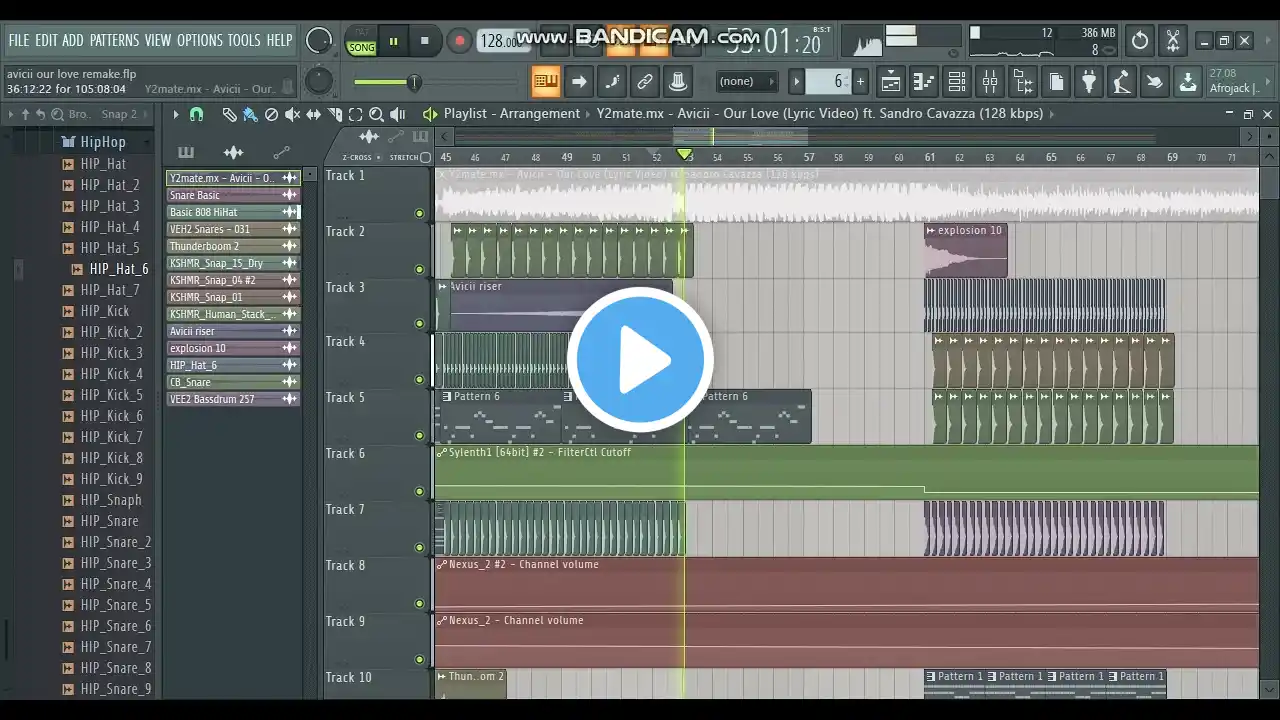
Task: Open the FILE menu
Action: point(18,41)
